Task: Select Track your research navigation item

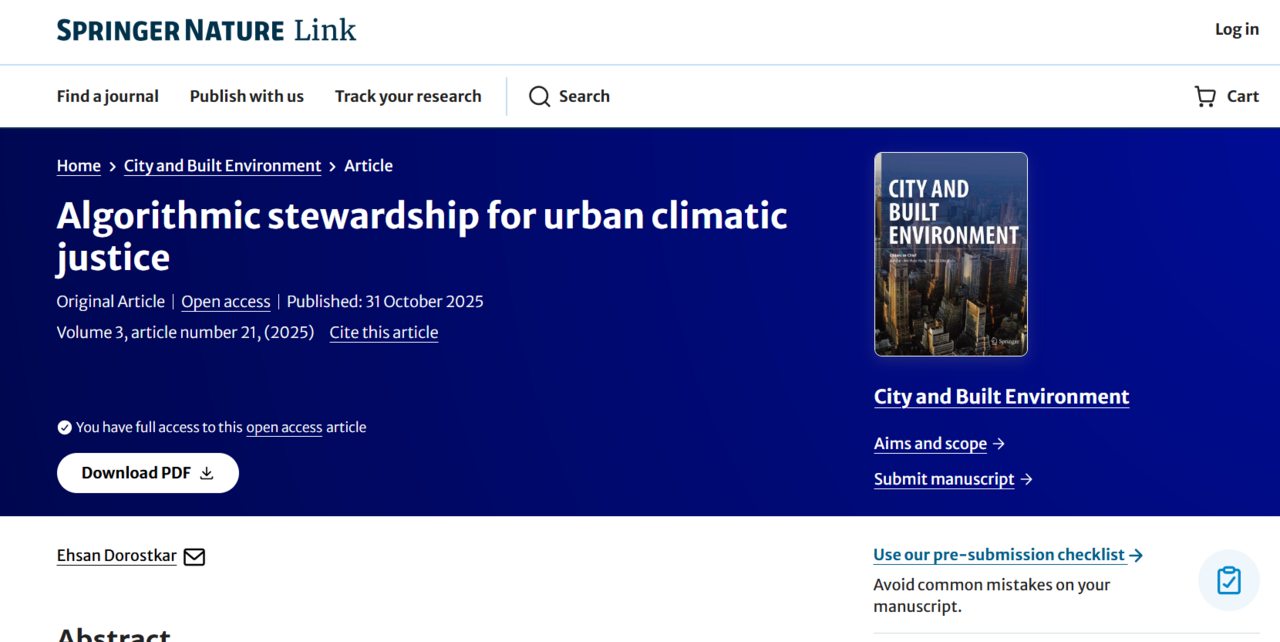Action: pyautogui.click(x=408, y=96)
